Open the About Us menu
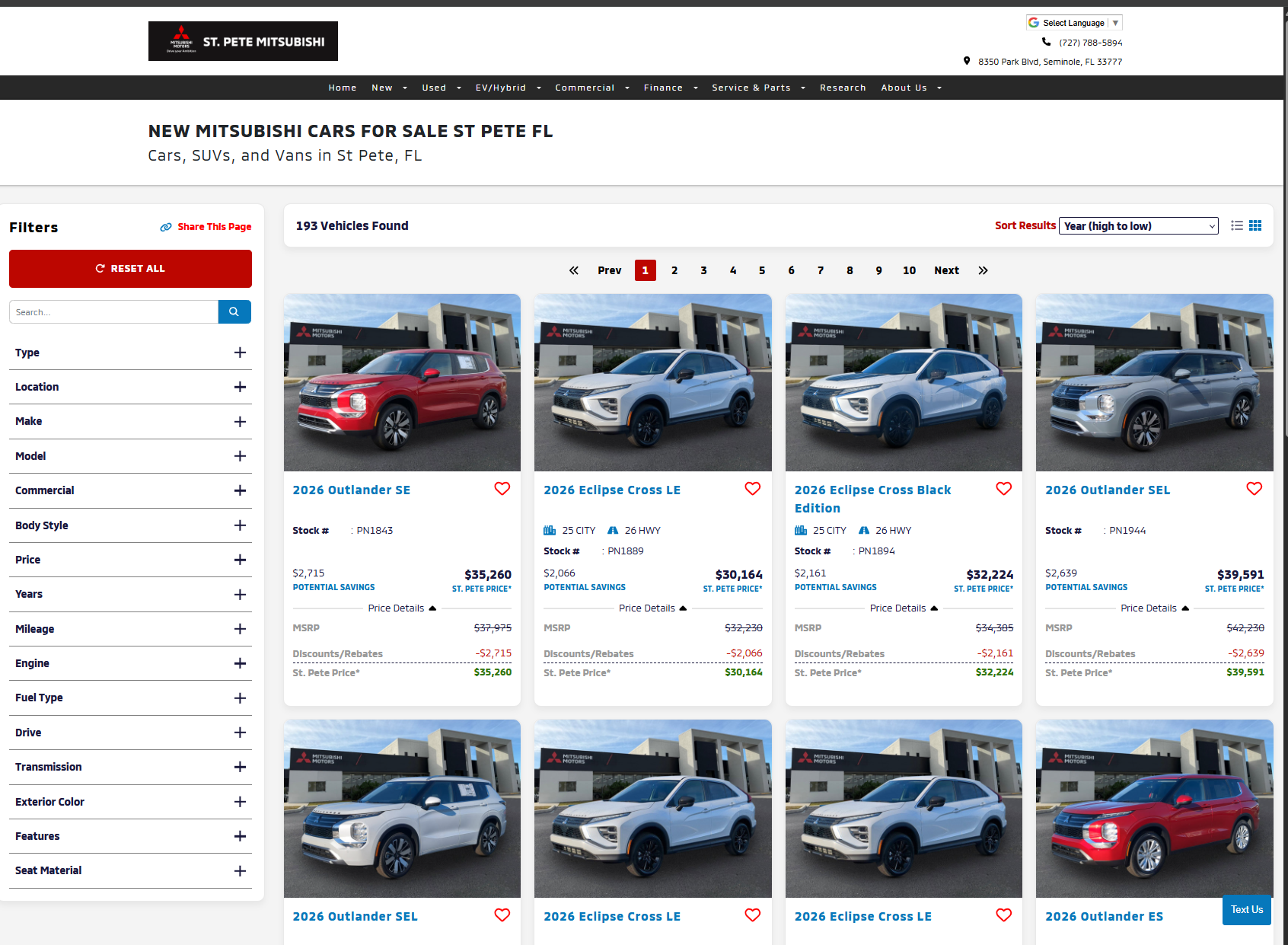The image size is (1288, 945). pyautogui.click(x=911, y=88)
